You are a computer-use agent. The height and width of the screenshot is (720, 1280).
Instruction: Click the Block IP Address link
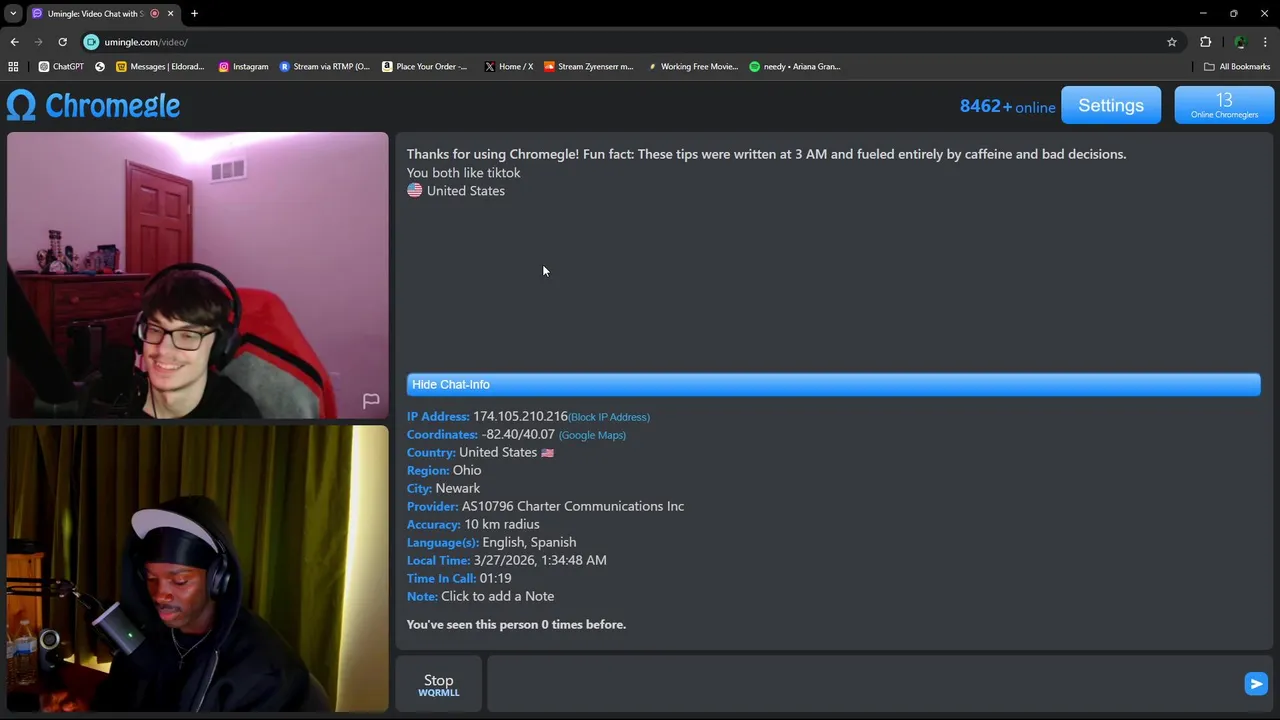pyautogui.click(x=609, y=417)
